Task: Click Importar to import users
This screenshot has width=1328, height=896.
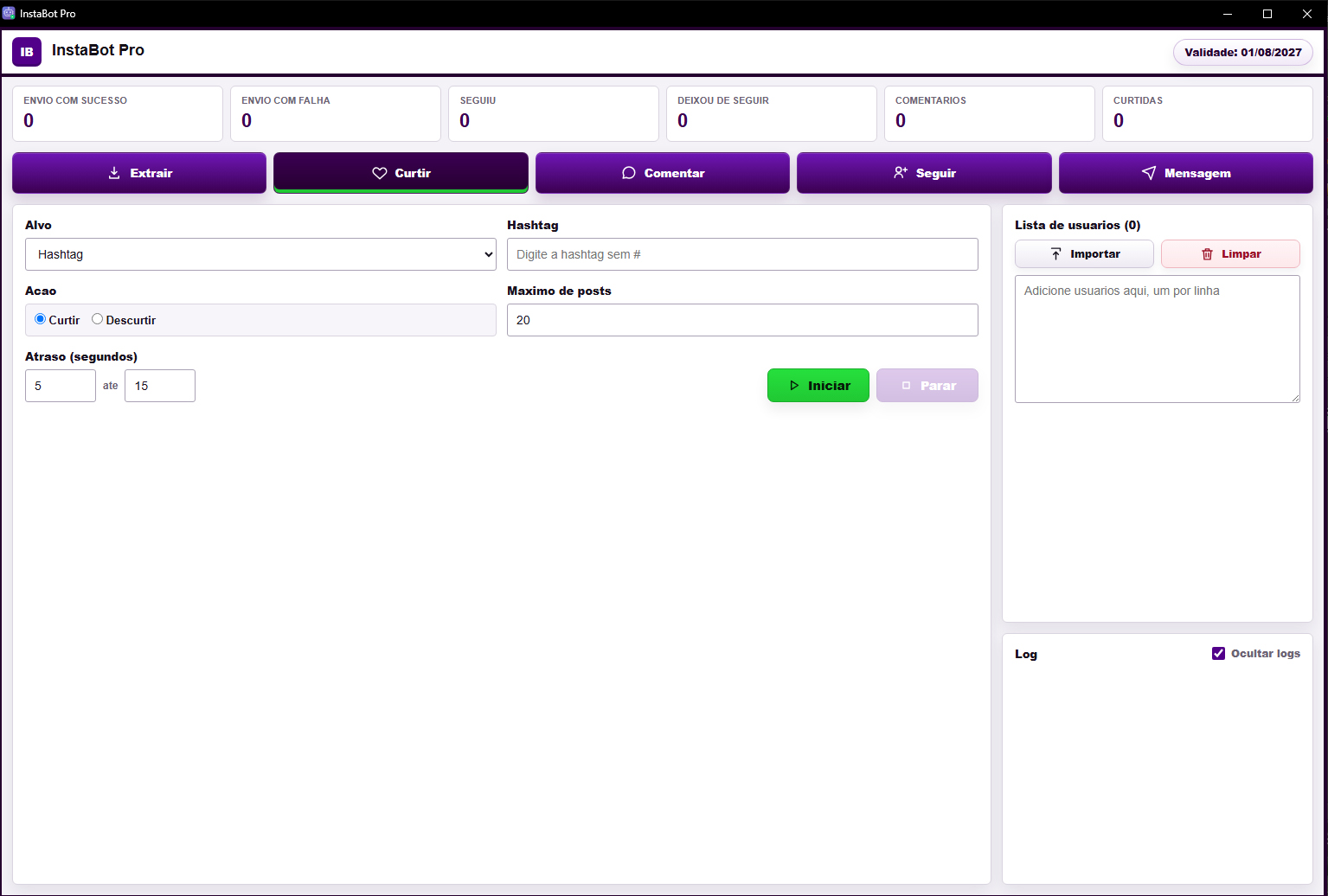Action: [1084, 254]
